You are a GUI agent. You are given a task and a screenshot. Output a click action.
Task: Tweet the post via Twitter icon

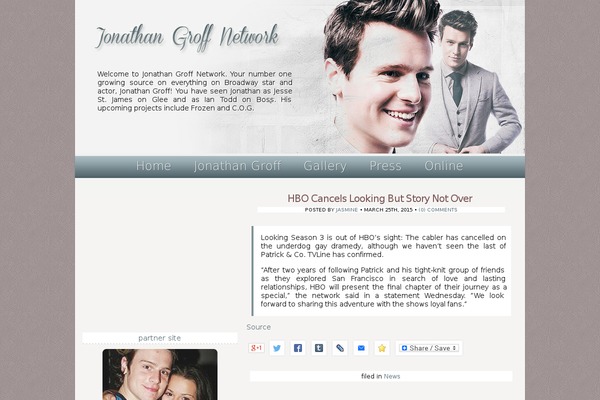pos(277,348)
